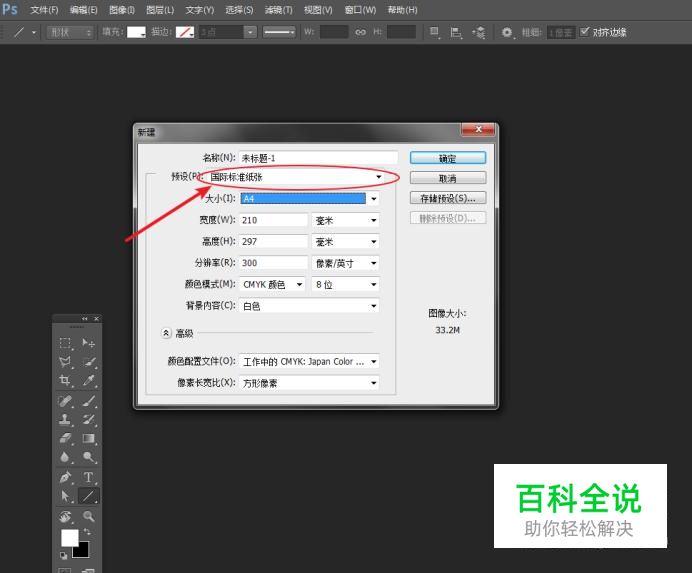
Task: Select the Eraser tool
Action: 65,438
